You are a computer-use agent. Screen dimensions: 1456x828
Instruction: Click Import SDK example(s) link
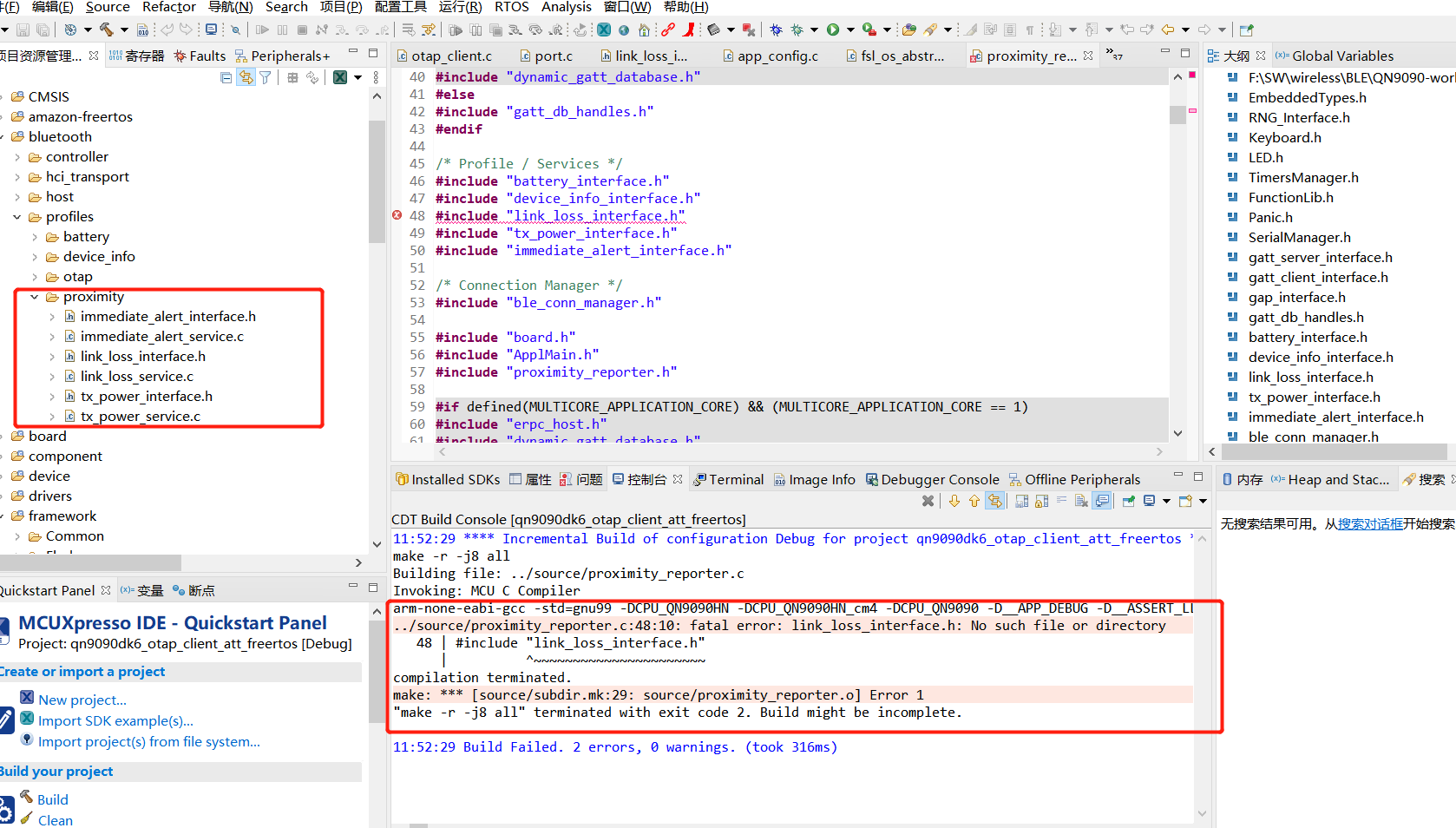(115, 720)
